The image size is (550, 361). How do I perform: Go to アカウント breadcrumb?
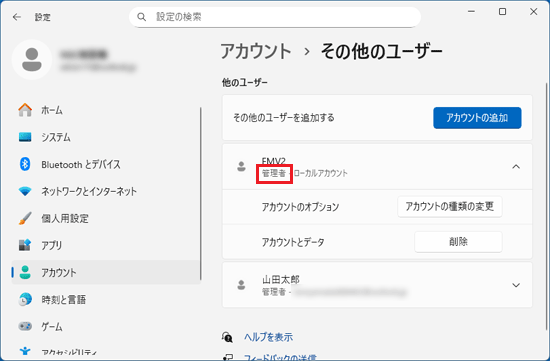[256, 52]
